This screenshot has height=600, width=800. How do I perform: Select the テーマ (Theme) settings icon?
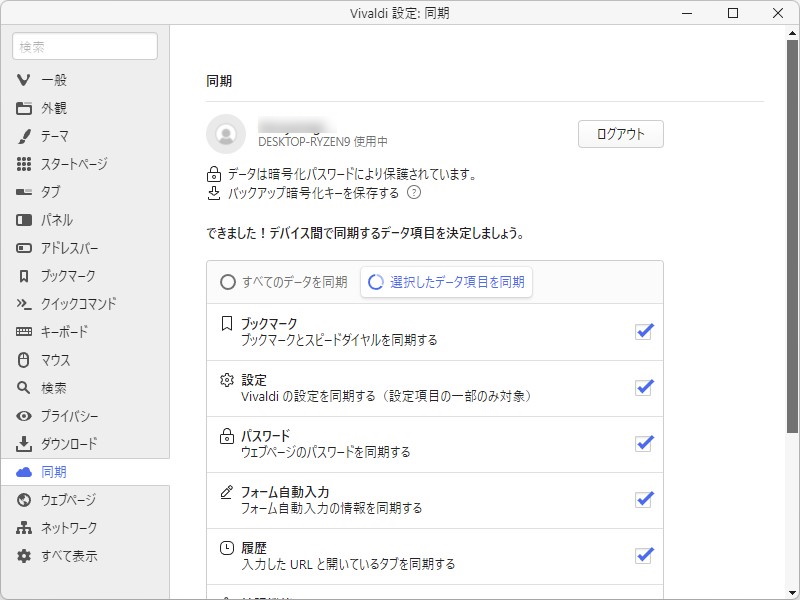[x=22, y=136]
